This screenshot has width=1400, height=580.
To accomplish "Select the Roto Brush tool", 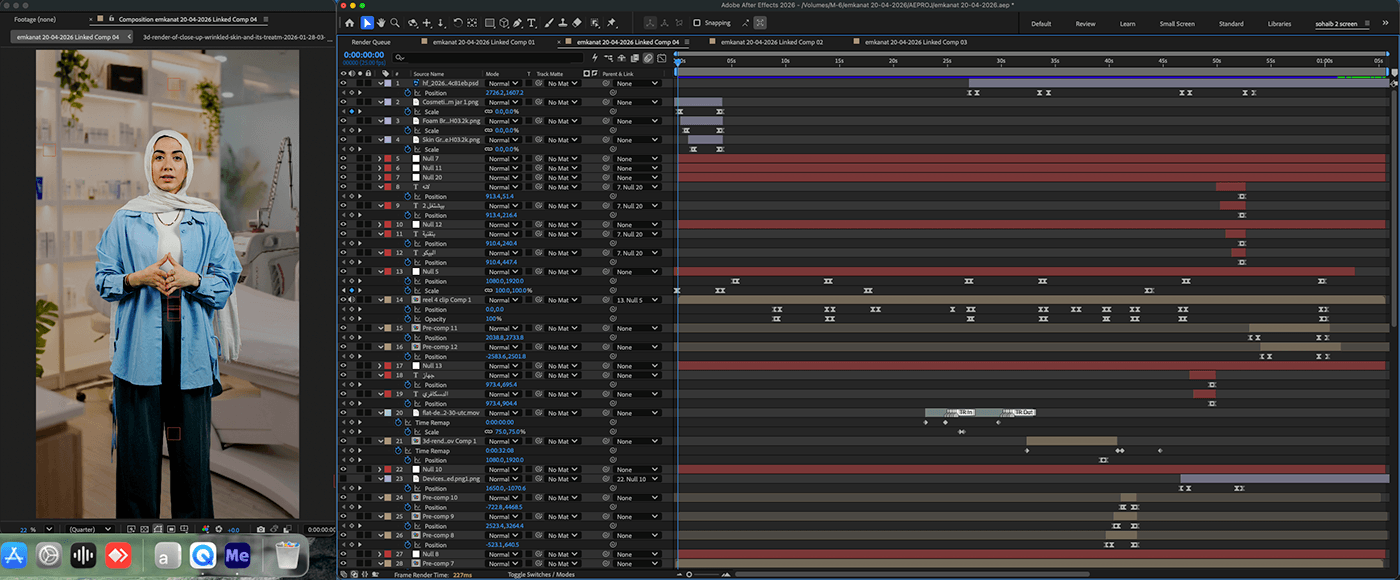I will [593, 22].
